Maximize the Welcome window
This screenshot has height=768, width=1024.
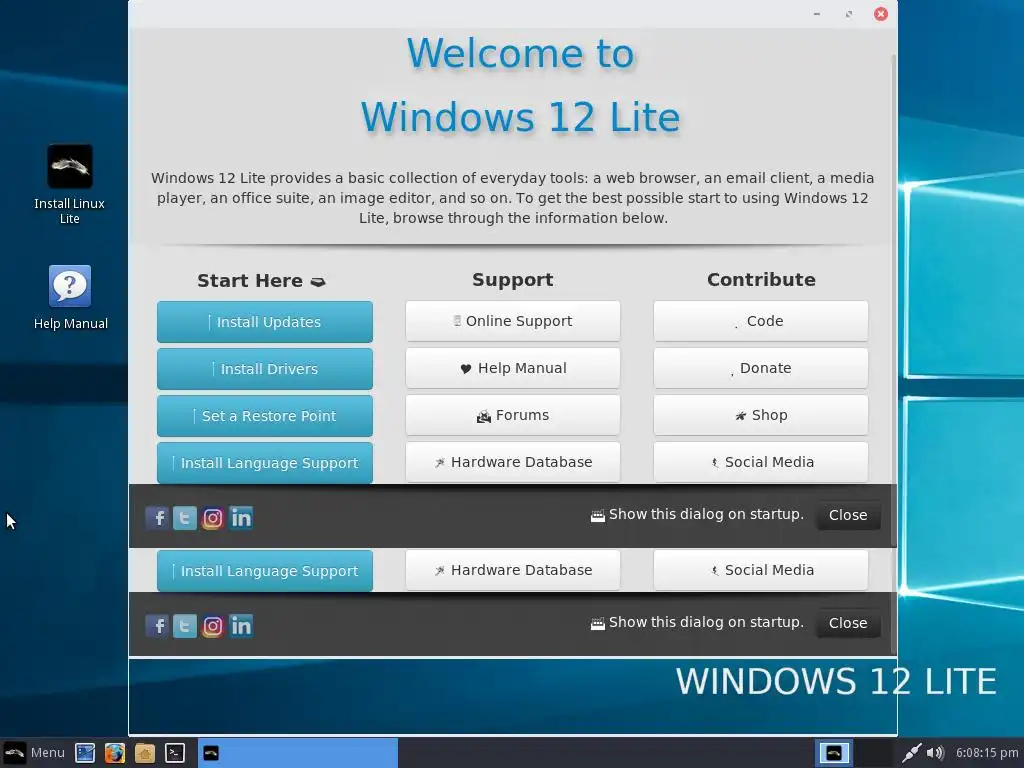click(848, 14)
